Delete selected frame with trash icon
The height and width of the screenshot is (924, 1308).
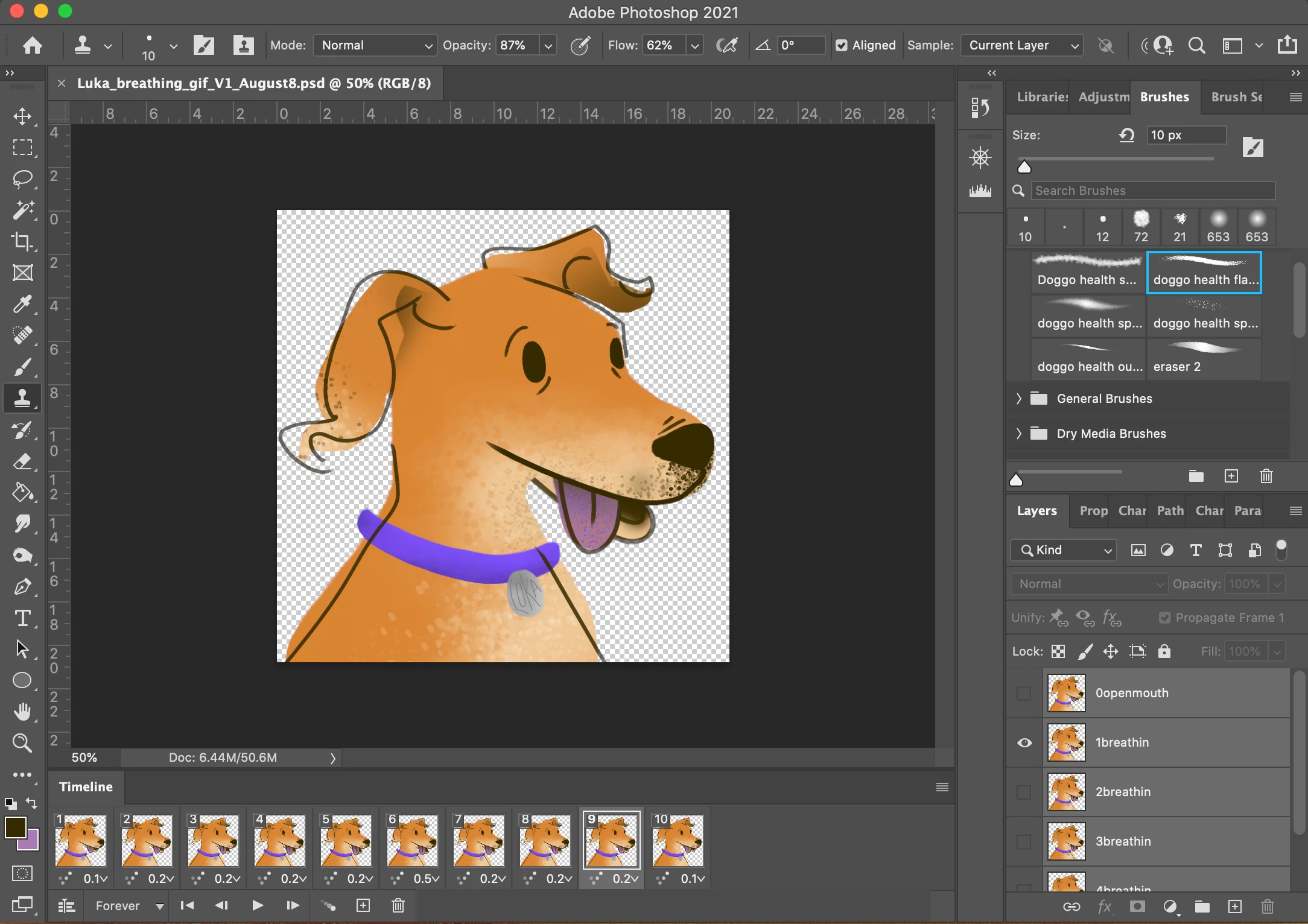(x=398, y=905)
